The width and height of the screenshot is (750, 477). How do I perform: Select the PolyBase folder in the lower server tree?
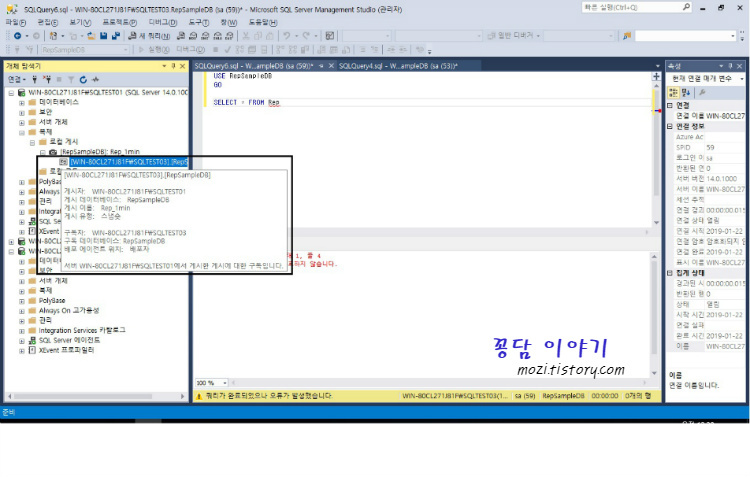click(x=52, y=301)
